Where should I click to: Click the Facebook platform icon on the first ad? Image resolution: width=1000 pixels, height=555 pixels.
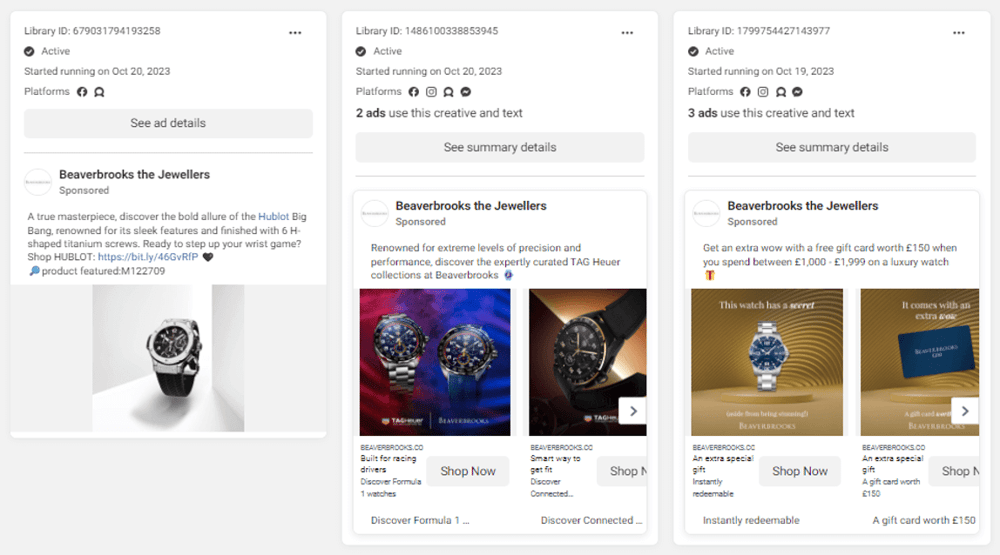pyautogui.click(x=83, y=92)
